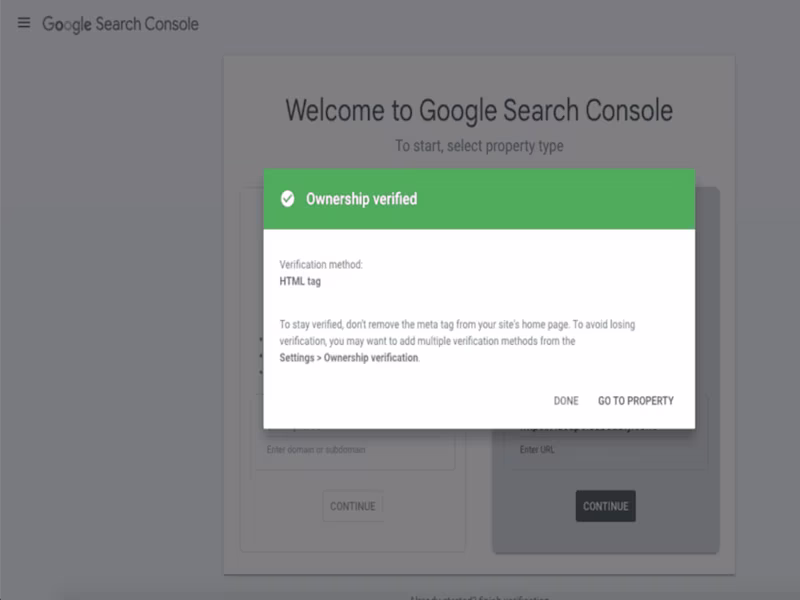Click the green 'Ownership verified' dialog header
Viewport: 800px width, 600px height.
click(x=480, y=197)
